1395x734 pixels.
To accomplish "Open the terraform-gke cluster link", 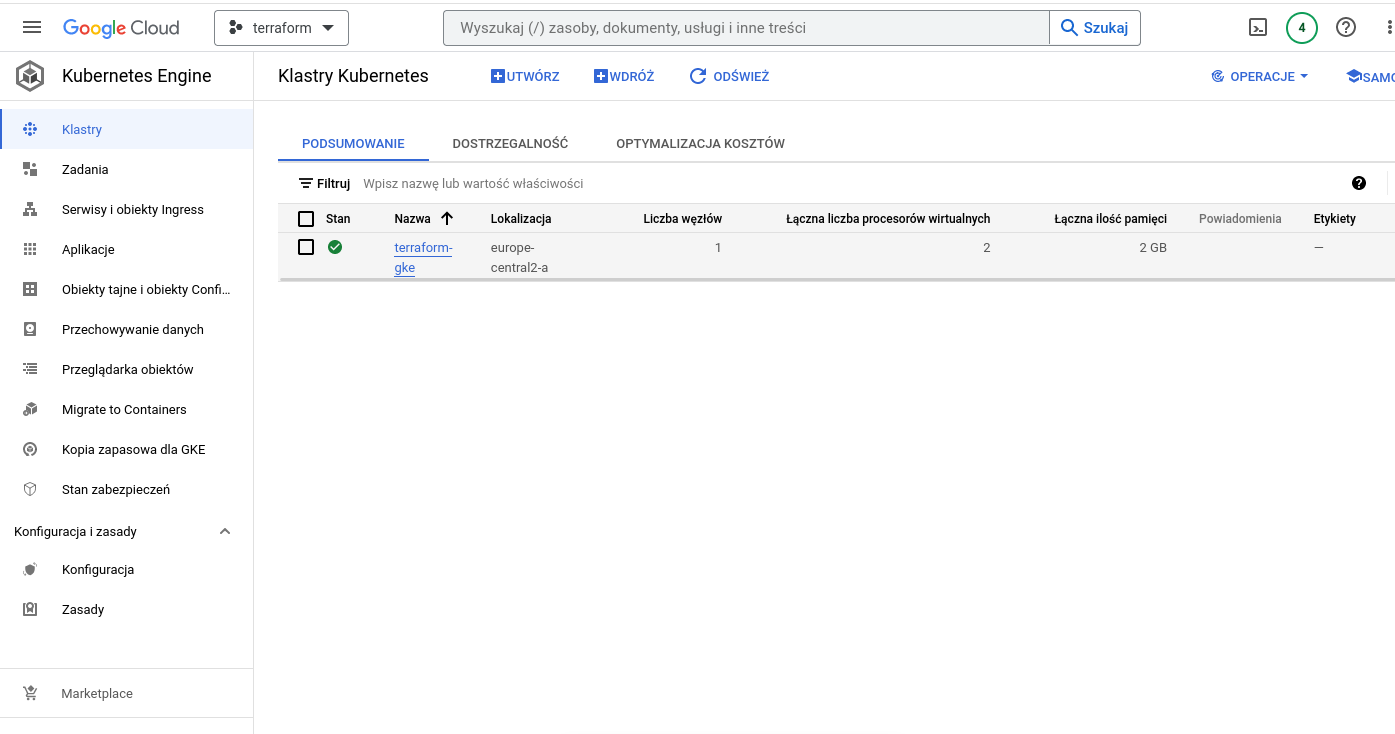I will pyautogui.click(x=422, y=257).
